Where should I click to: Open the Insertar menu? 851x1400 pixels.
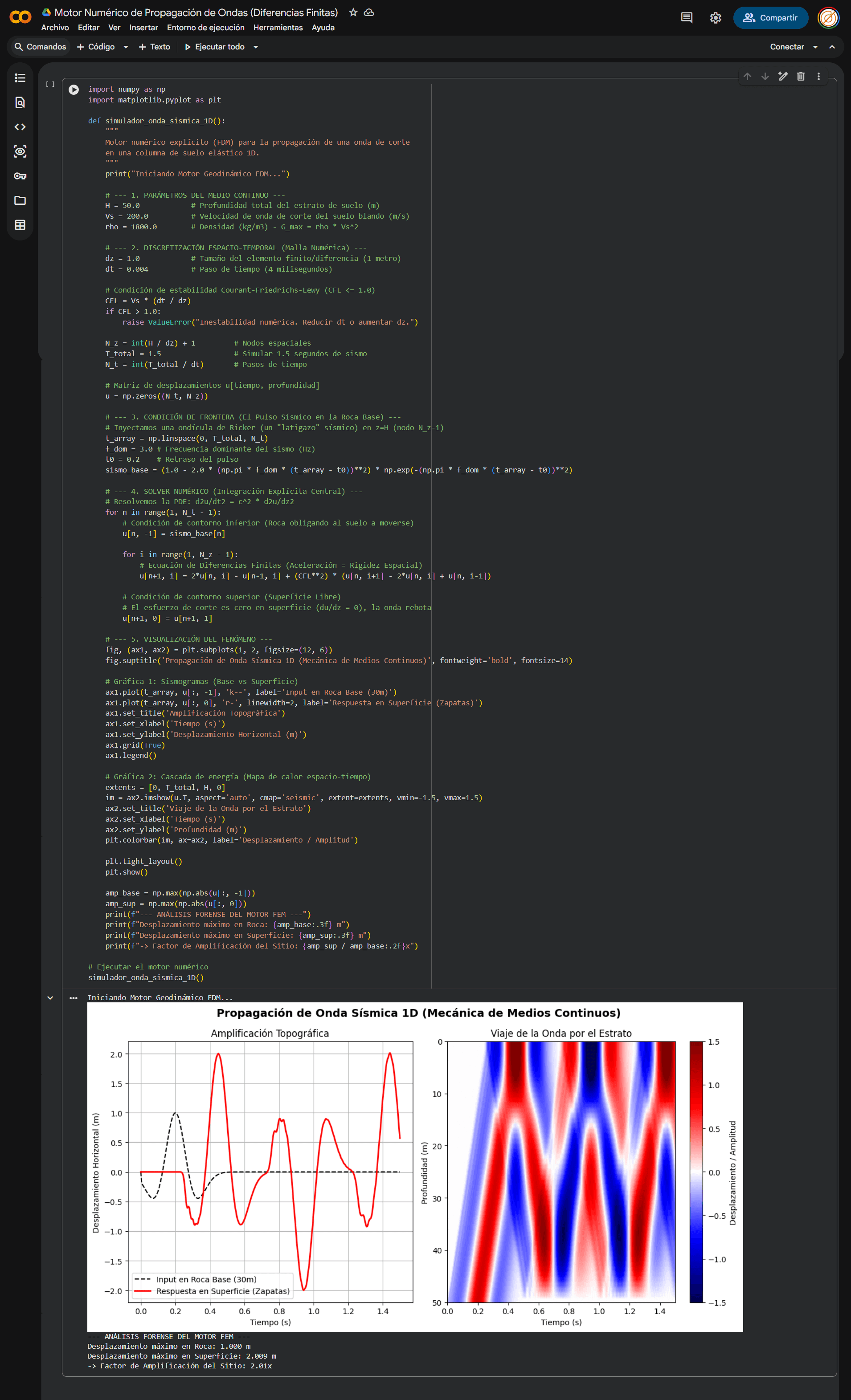point(144,28)
